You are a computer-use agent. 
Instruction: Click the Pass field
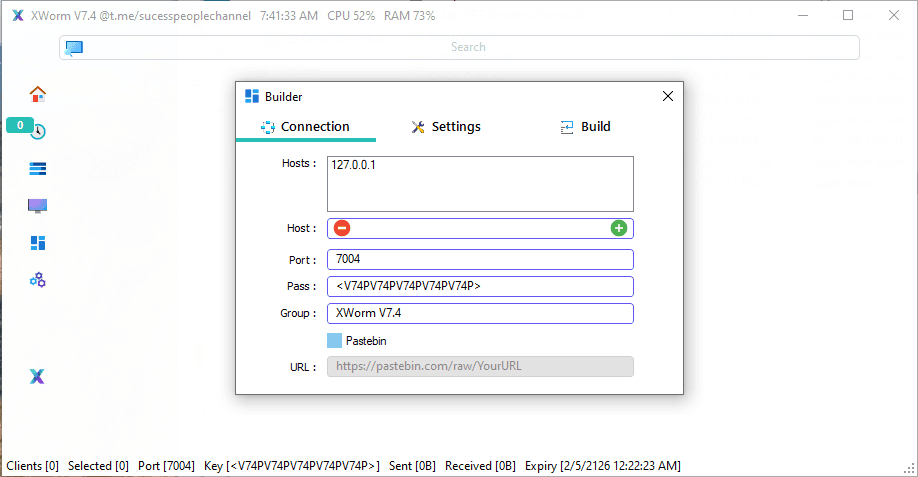coord(480,286)
